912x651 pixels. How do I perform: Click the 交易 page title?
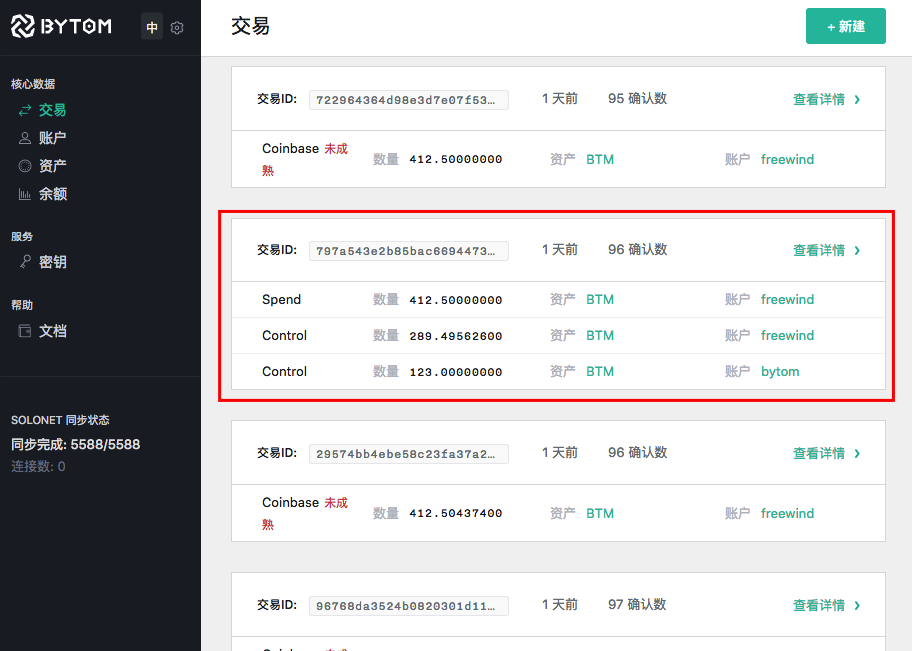tap(250, 26)
